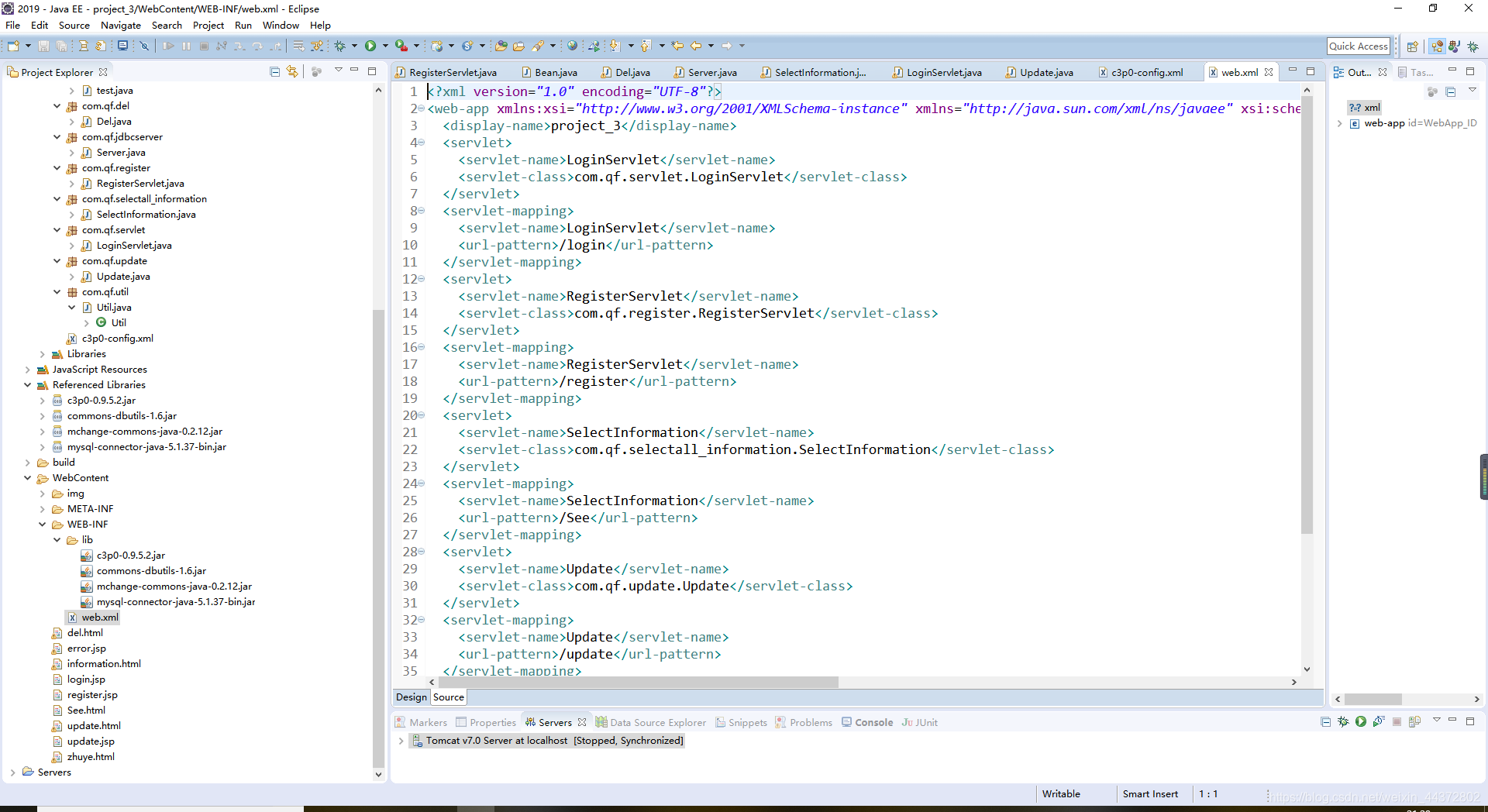Click the New file toolbar icon

[x=13, y=46]
